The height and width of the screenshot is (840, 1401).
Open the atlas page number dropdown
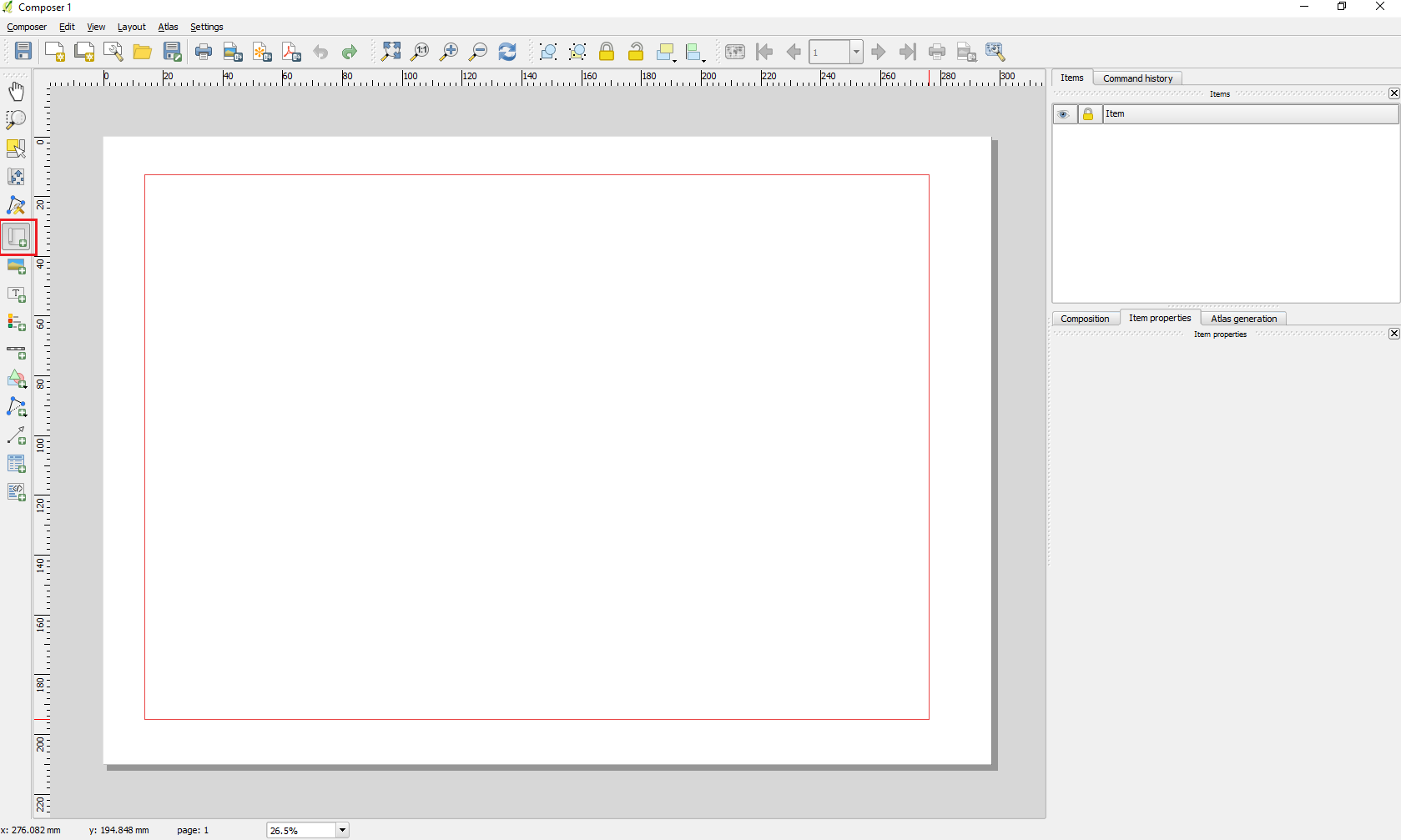(x=856, y=52)
